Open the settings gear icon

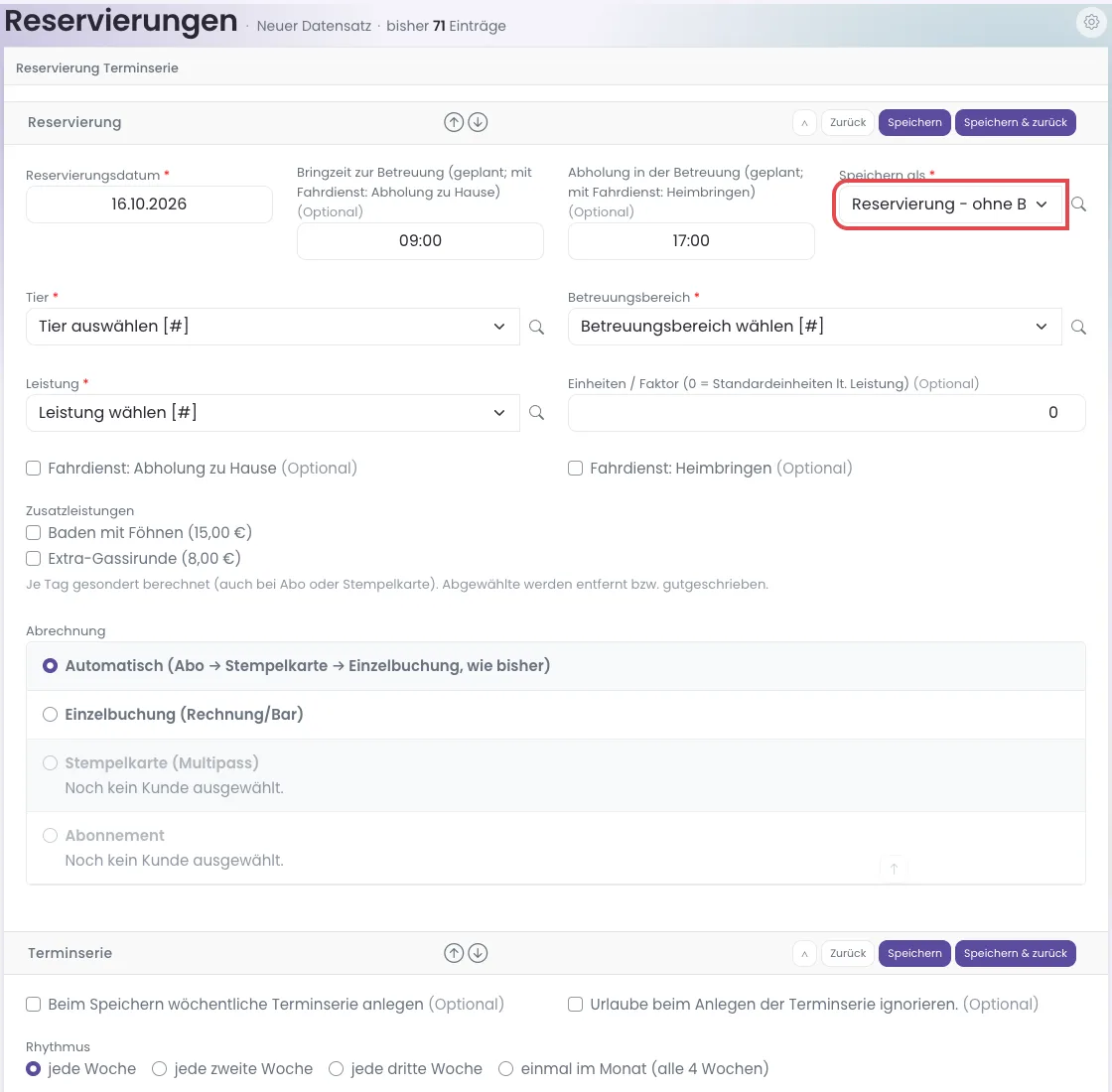(1091, 21)
